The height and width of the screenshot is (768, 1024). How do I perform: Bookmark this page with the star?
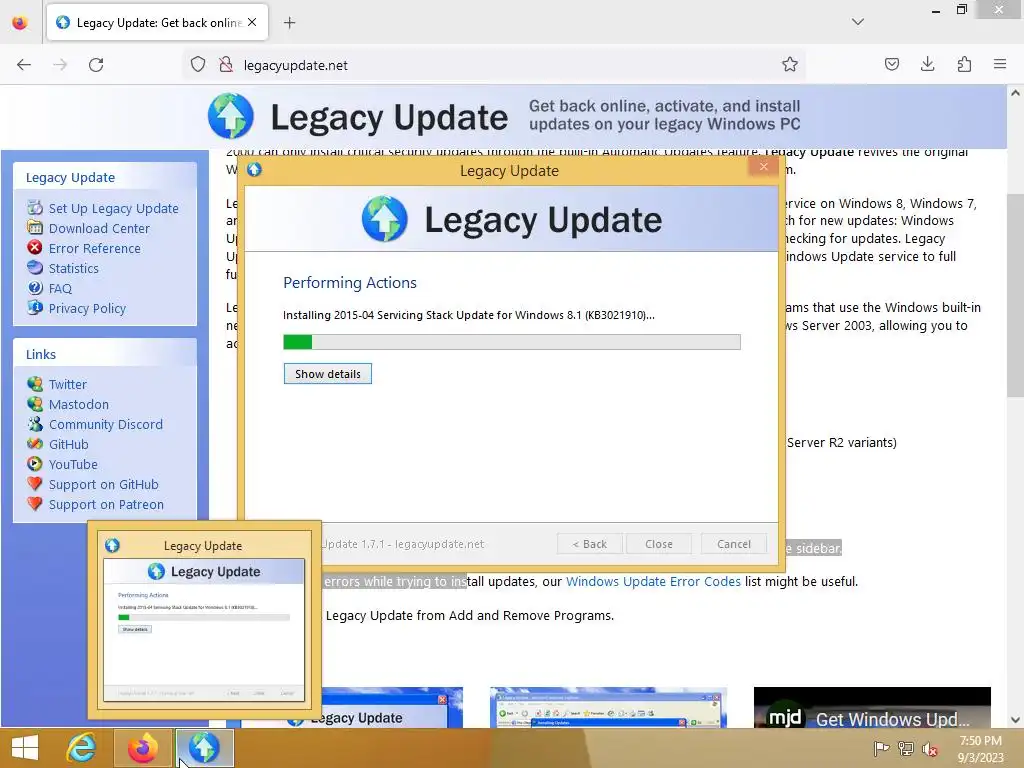(790, 64)
